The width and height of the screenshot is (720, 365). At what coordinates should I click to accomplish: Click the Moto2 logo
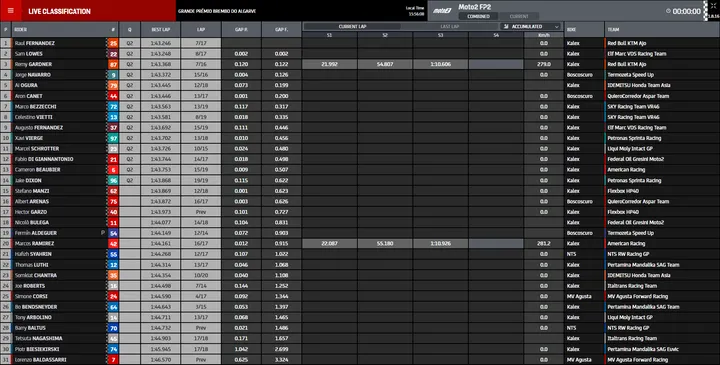click(x=442, y=11)
